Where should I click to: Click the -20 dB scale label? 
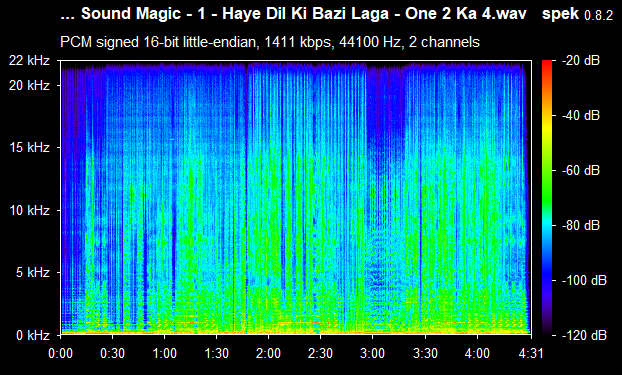pyautogui.click(x=581, y=61)
